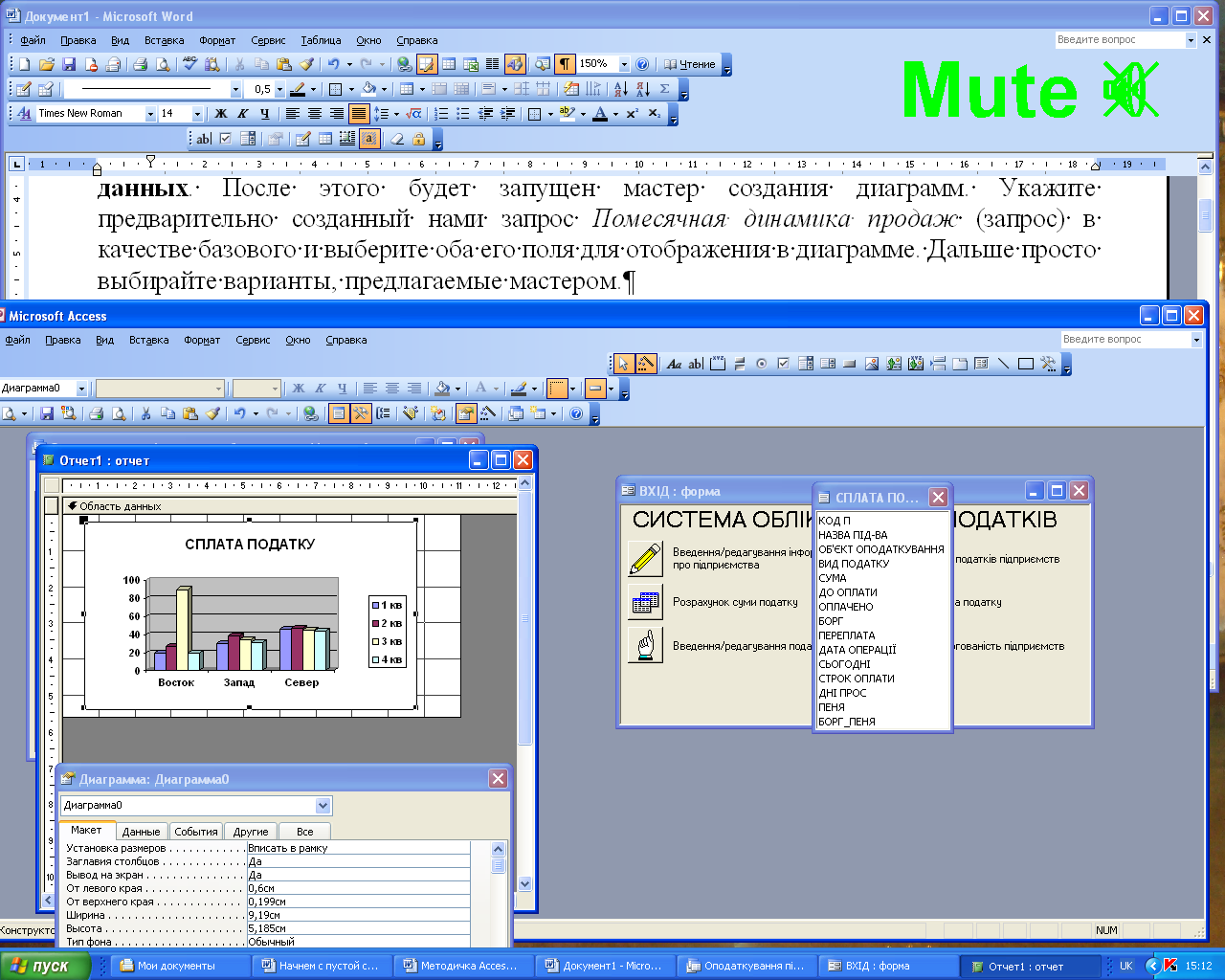Insert hyperlink from Word standard toolbar
Image resolution: width=1225 pixels, height=980 pixels.
(x=405, y=64)
